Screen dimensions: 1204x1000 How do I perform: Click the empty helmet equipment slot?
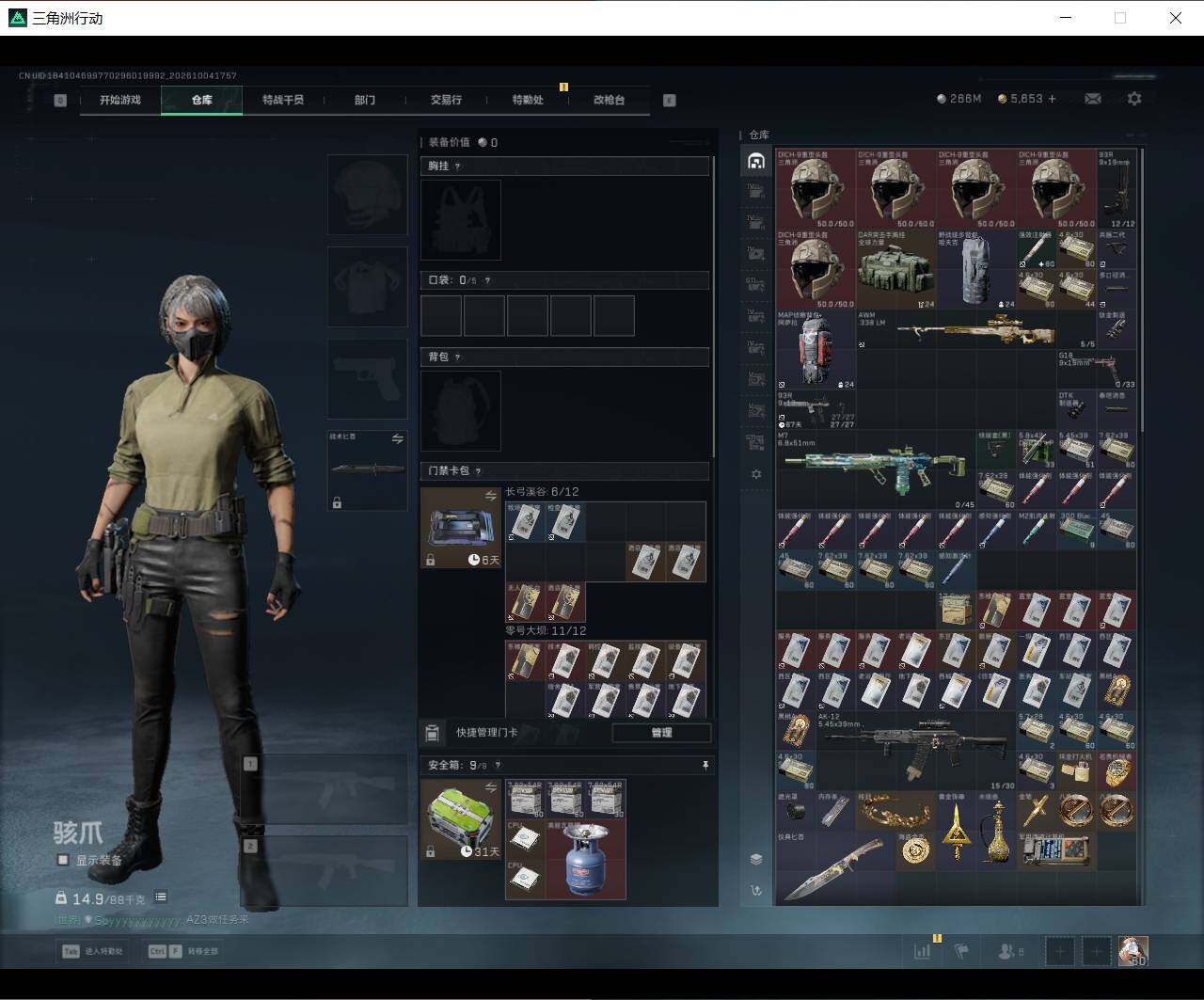[367, 195]
